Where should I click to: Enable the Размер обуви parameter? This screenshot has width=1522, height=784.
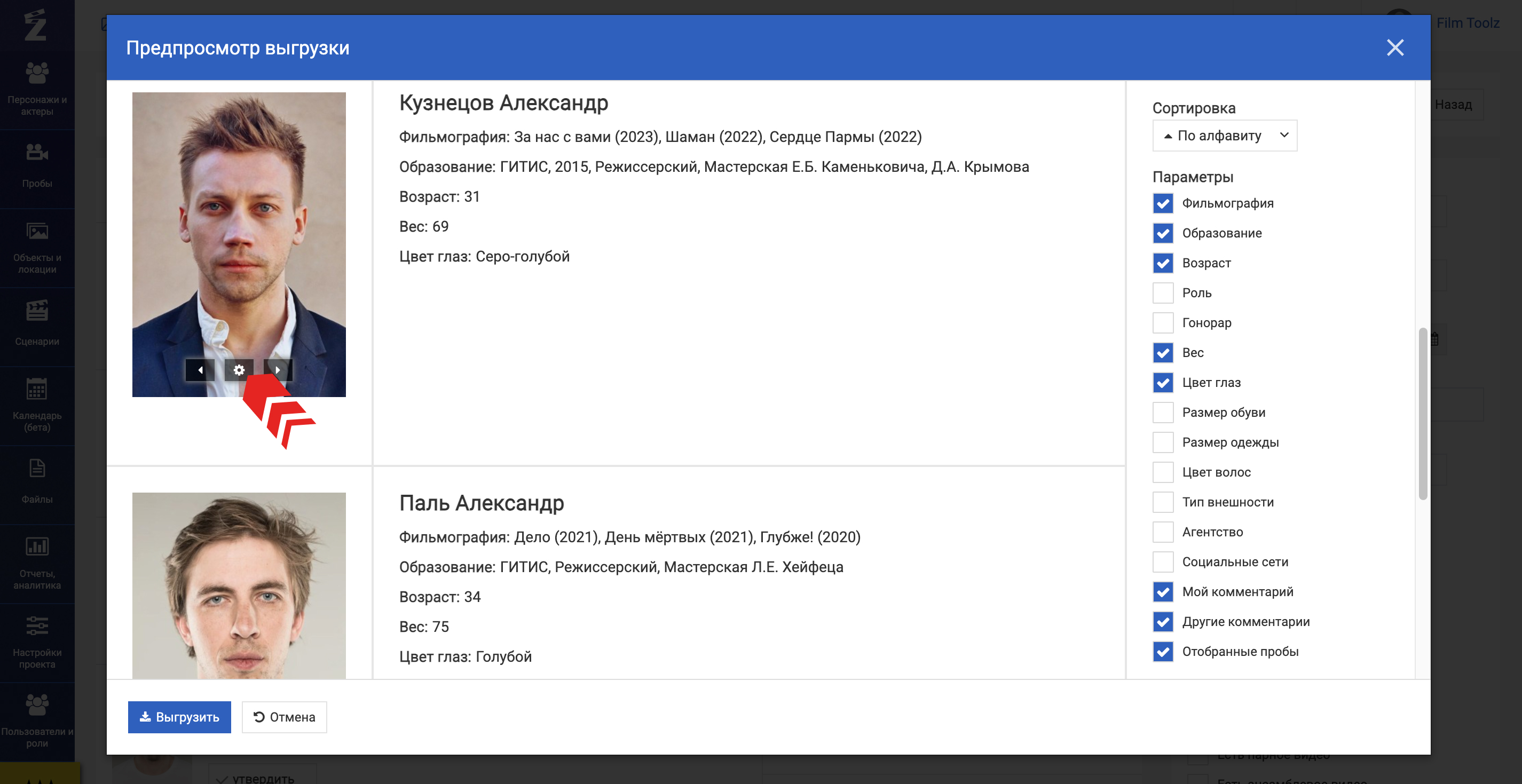tap(1163, 413)
